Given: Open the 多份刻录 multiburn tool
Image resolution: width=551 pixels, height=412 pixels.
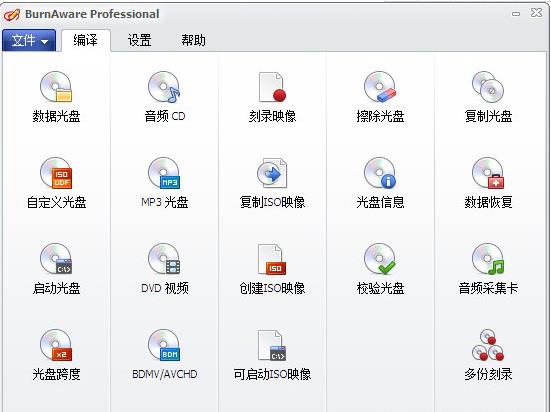Looking at the screenshot, I should (x=488, y=355).
